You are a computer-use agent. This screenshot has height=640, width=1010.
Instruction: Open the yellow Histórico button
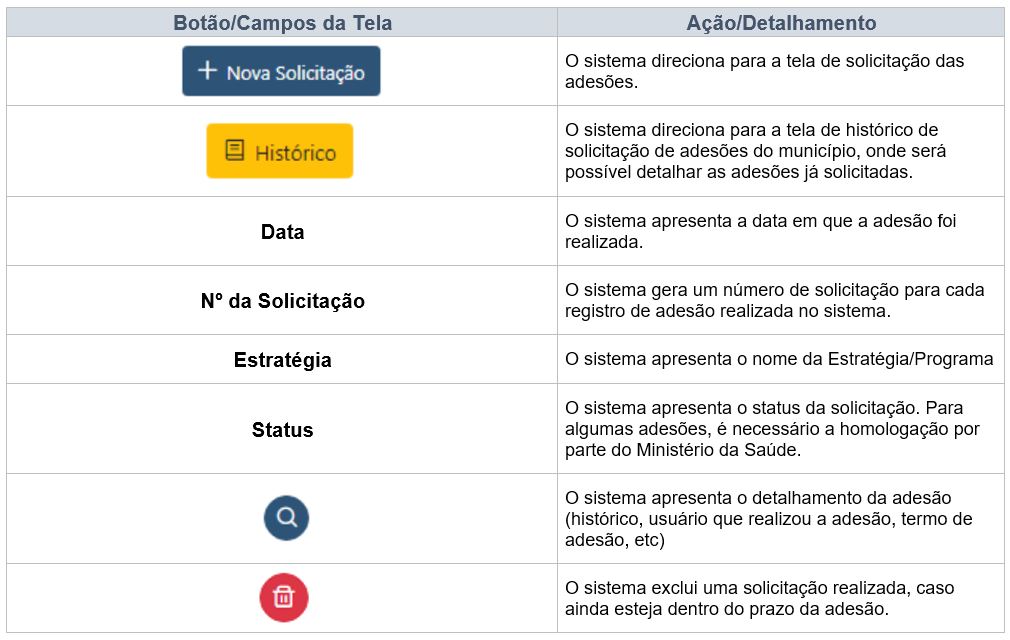(x=280, y=151)
